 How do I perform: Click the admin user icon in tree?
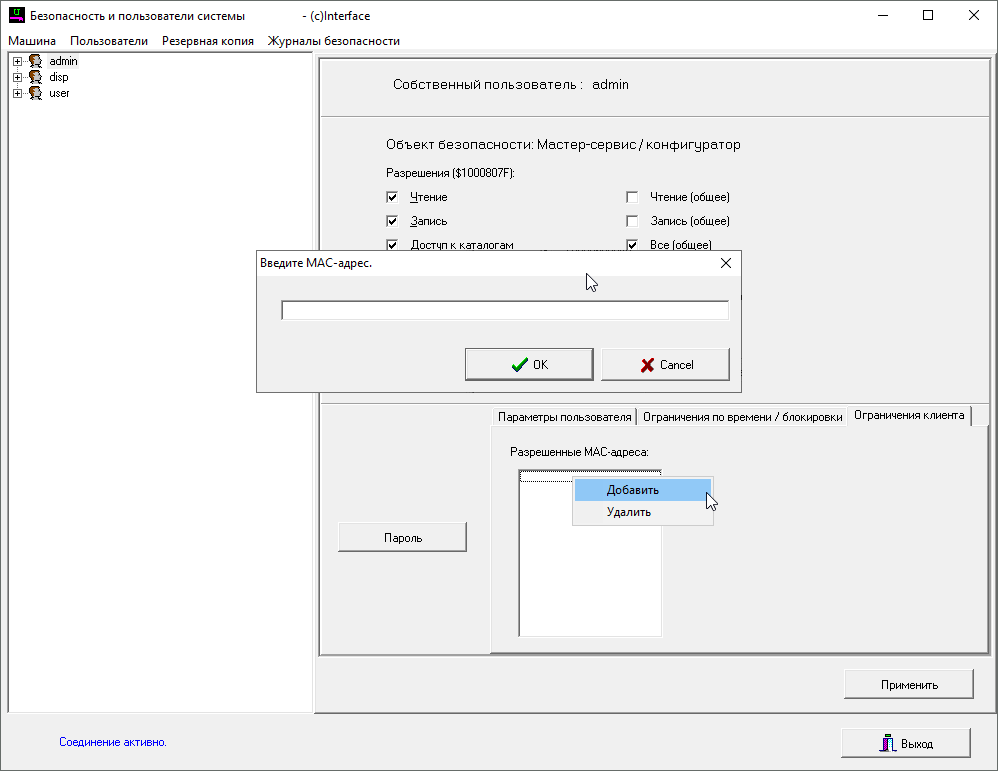tap(35, 62)
